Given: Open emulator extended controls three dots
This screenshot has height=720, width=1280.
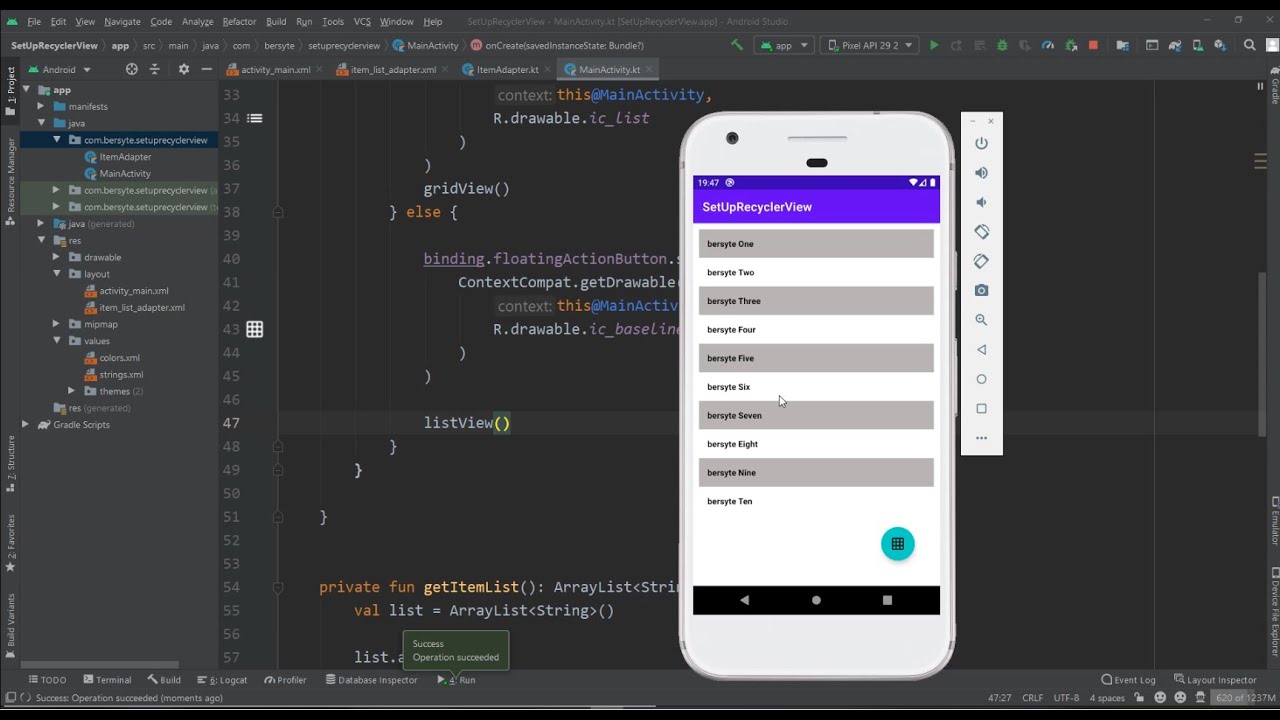Looking at the screenshot, I should [981, 438].
